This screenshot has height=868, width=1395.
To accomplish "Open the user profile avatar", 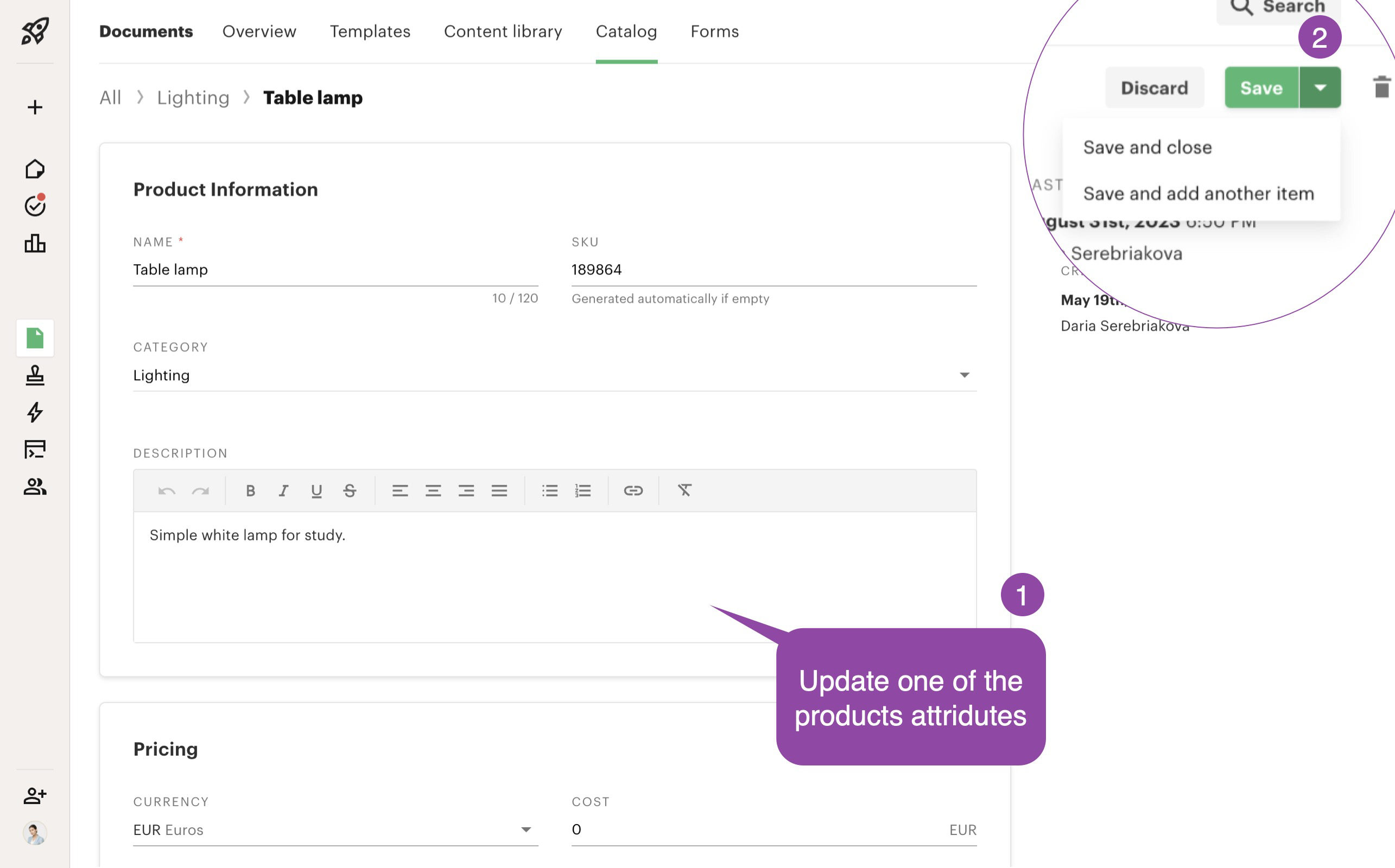I will (x=35, y=833).
